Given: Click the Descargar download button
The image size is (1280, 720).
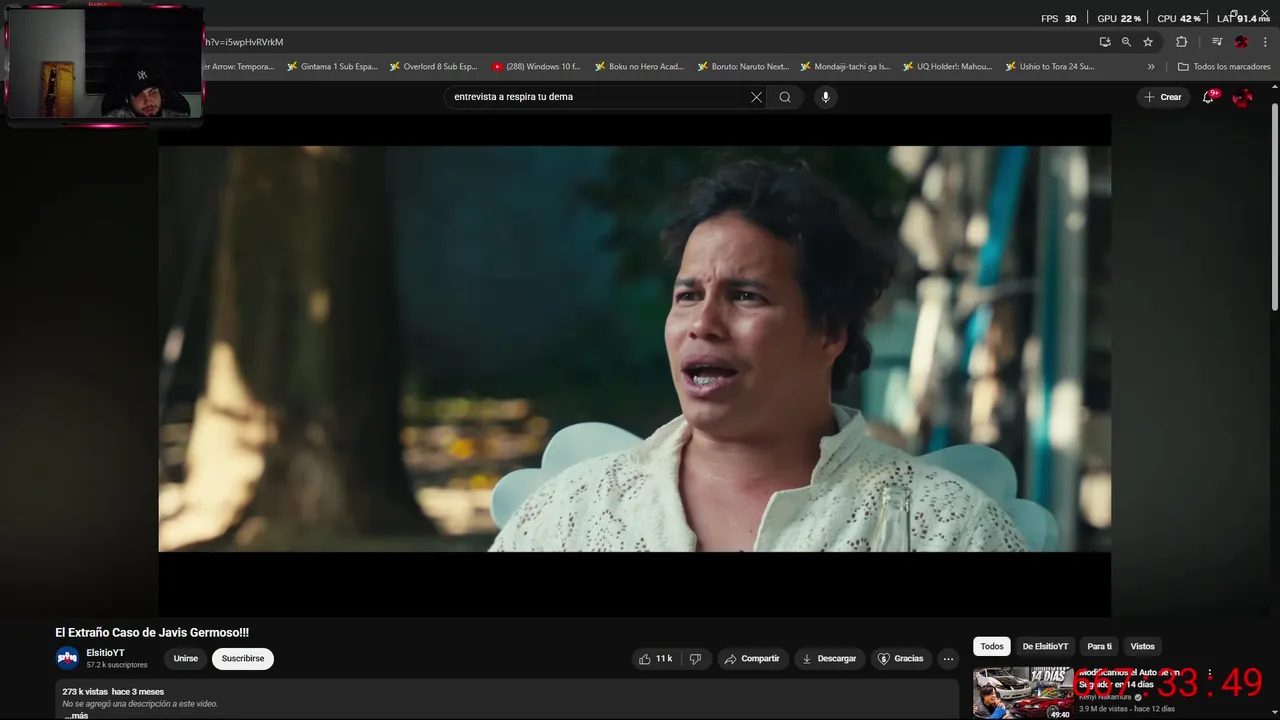Looking at the screenshot, I should coord(830,659).
